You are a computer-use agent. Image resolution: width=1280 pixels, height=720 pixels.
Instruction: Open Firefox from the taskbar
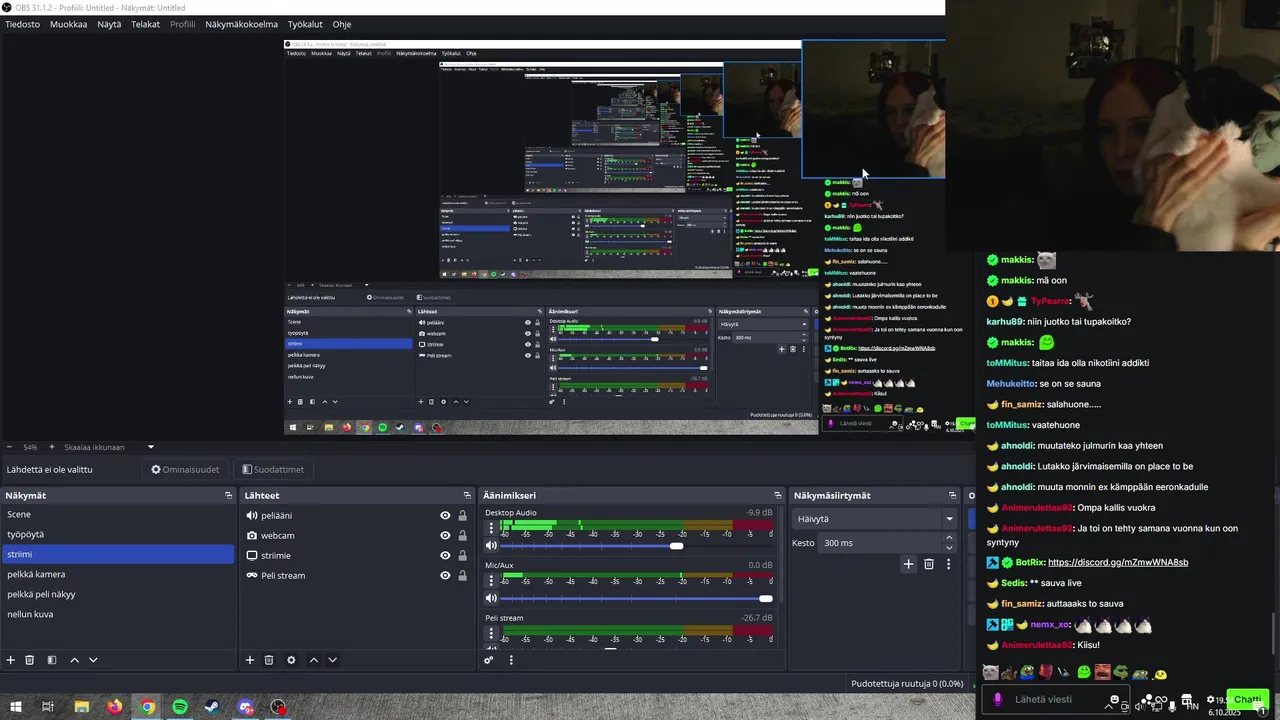pyautogui.click(x=115, y=707)
